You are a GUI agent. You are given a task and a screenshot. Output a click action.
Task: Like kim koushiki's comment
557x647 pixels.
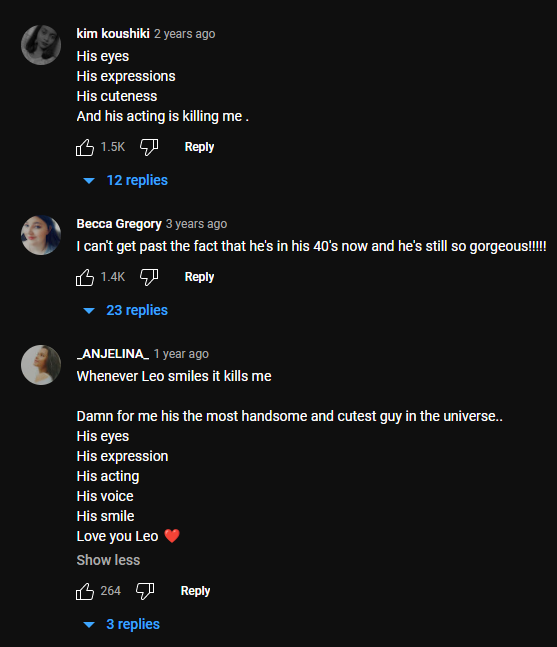[85, 147]
